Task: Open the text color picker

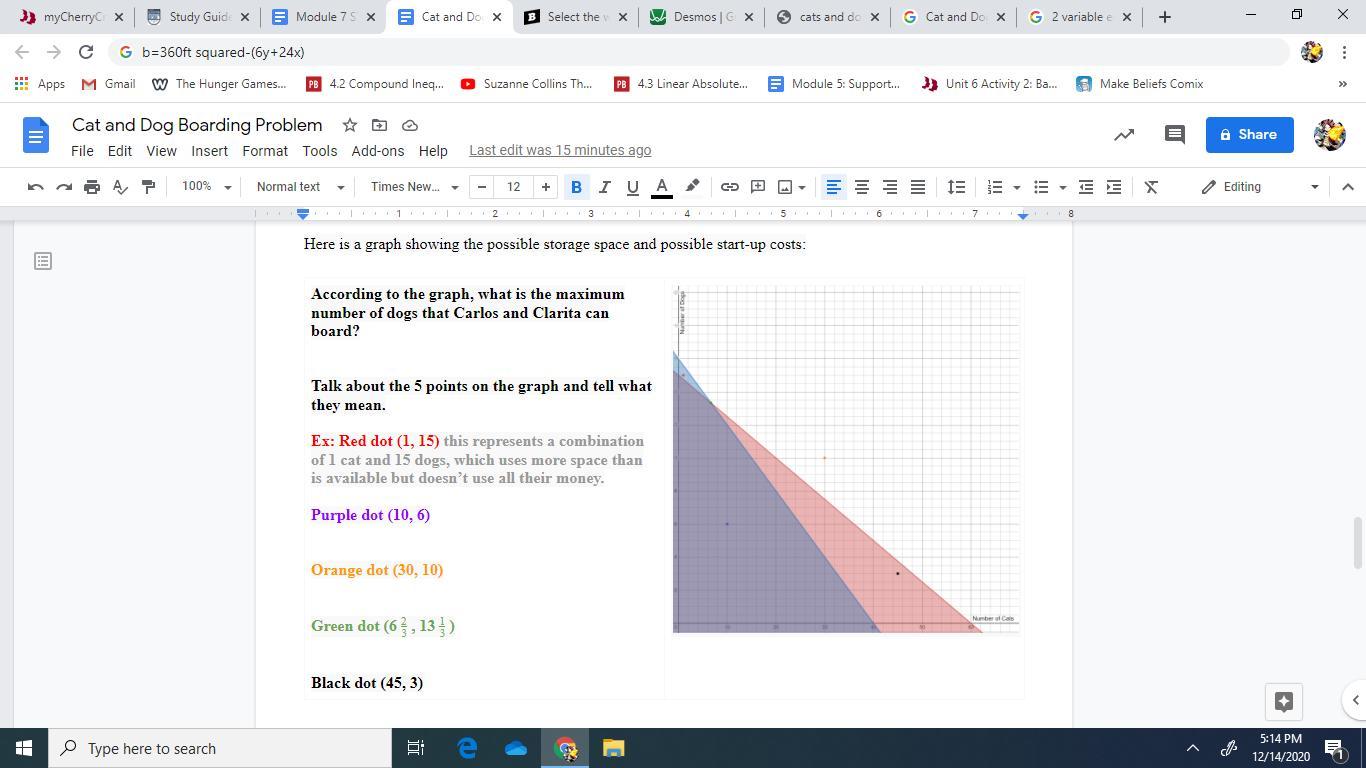Action: (661, 187)
